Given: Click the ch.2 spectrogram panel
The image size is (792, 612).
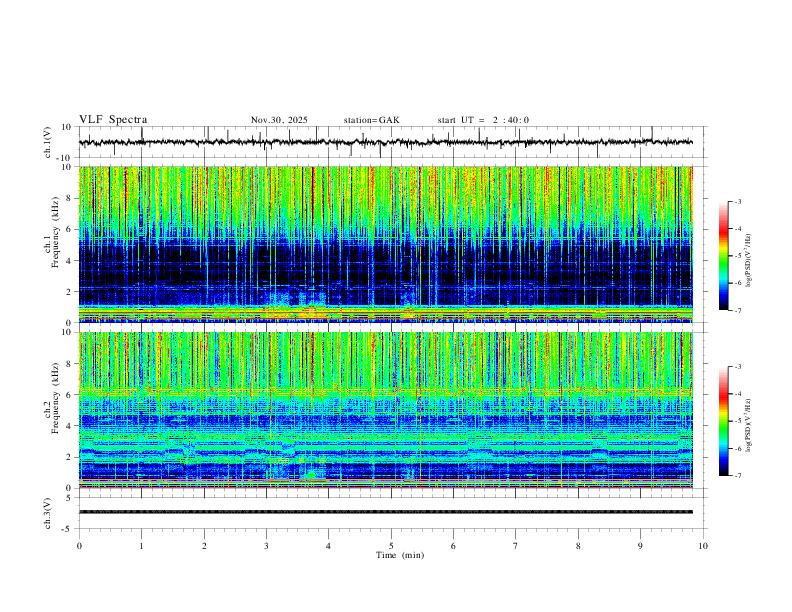Looking at the screenshot, I should (x=386, y=410).
